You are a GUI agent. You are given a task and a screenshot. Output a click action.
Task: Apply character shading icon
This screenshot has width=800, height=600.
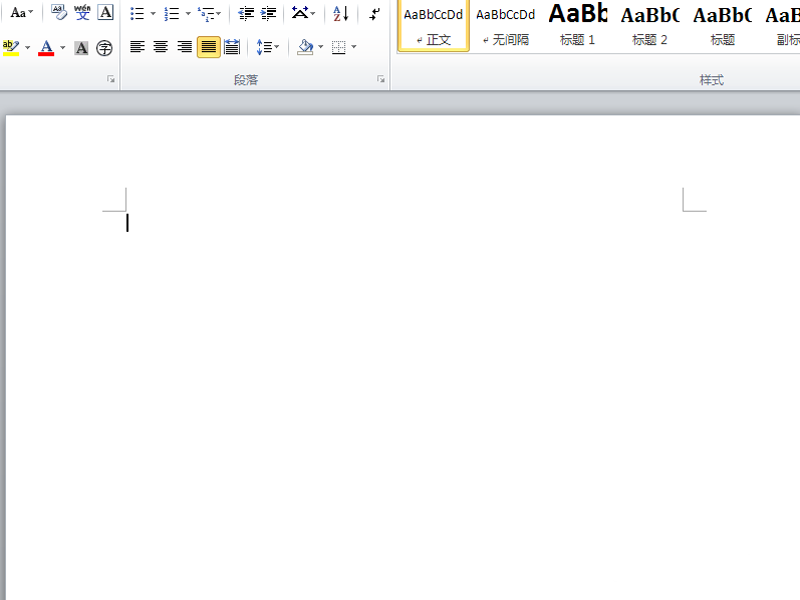tap(81, 48)
